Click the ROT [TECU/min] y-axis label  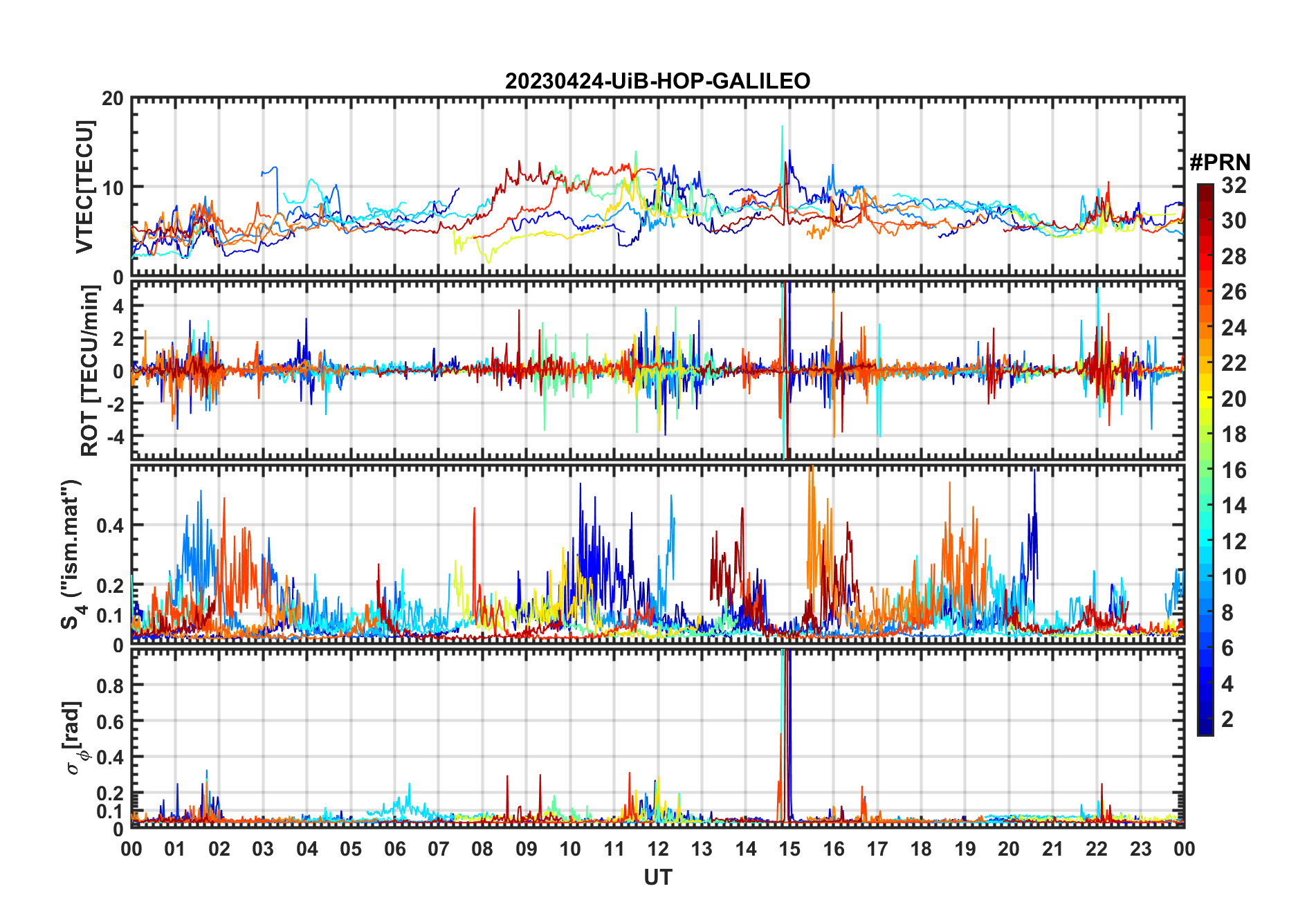[x=89, y=371]
